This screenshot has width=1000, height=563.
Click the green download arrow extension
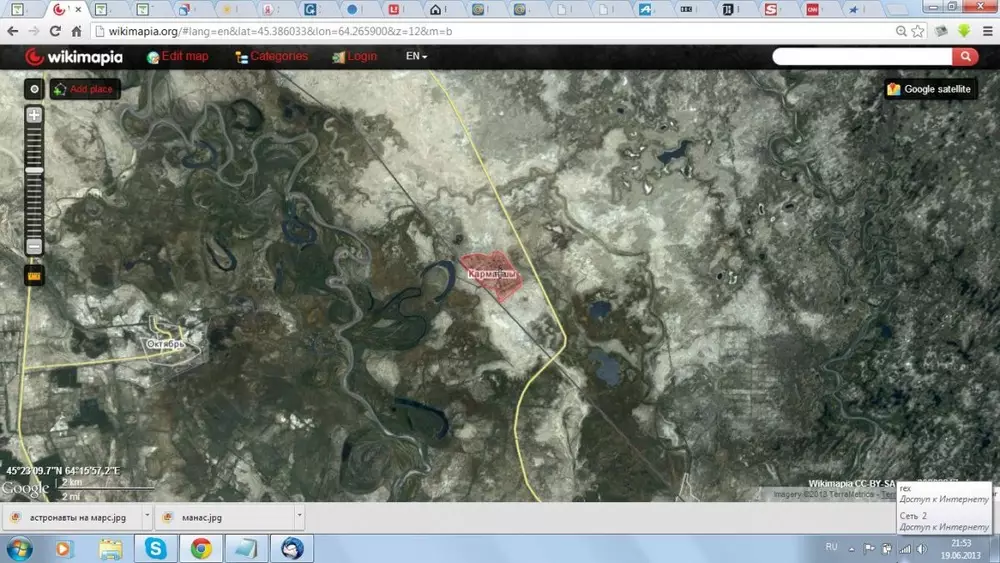pyautogui.click(x=963, y=32)
